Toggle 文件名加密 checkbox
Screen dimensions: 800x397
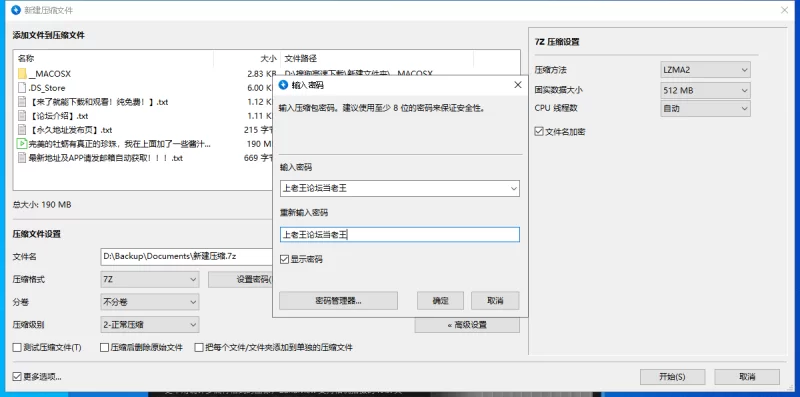(x=539, y=131)
